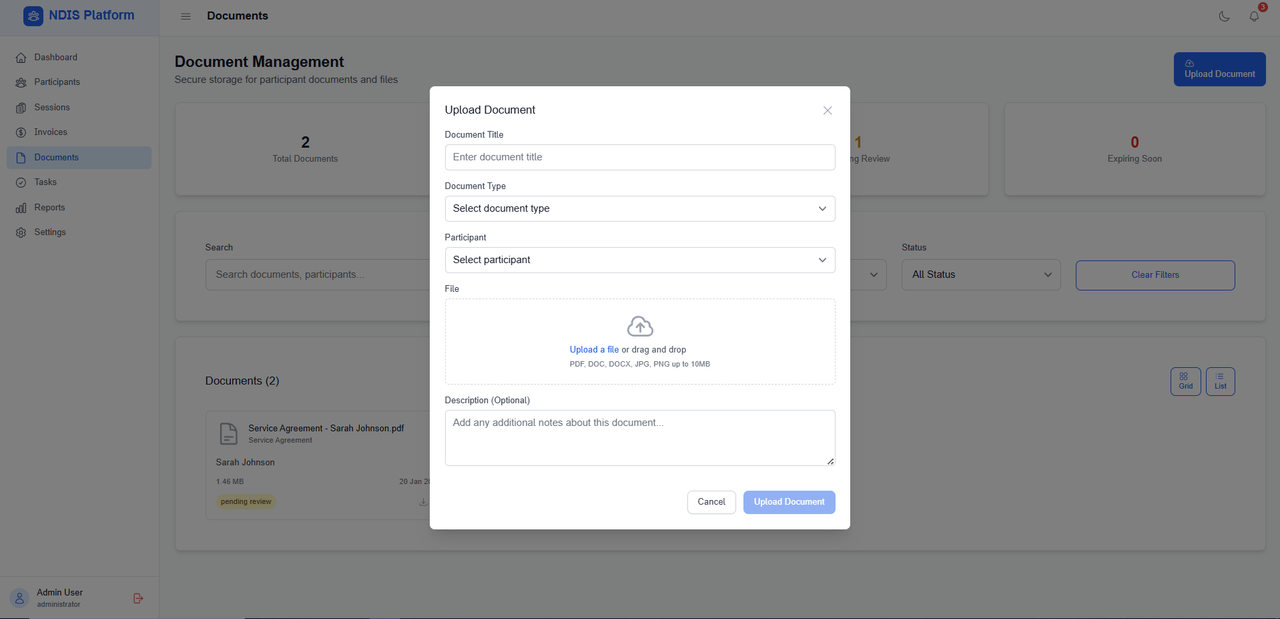Viewport: 1280px width, 619px height.
Task: Select Documents in the sidebar
Action: pos(79,157)
